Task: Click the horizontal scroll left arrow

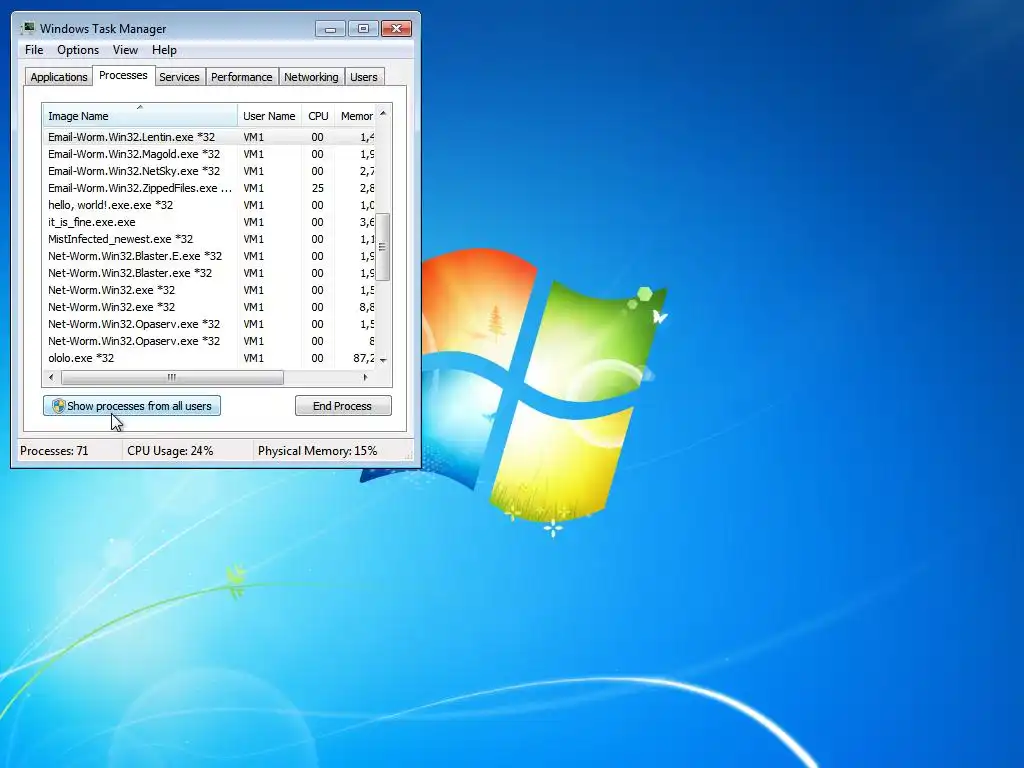Action: click(51, 377)
